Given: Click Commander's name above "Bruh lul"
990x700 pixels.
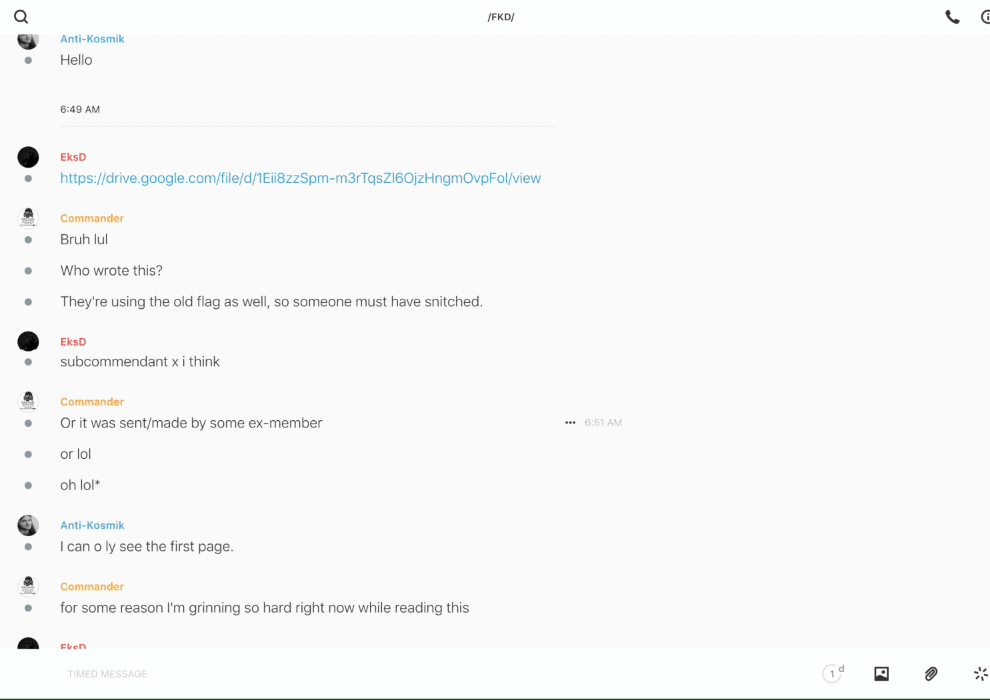Looking at the screenshot, I should [92, 218].
